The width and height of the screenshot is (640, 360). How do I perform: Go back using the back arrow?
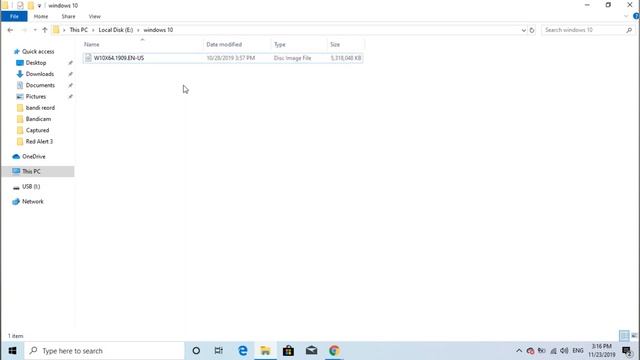[x=10, y=30]
